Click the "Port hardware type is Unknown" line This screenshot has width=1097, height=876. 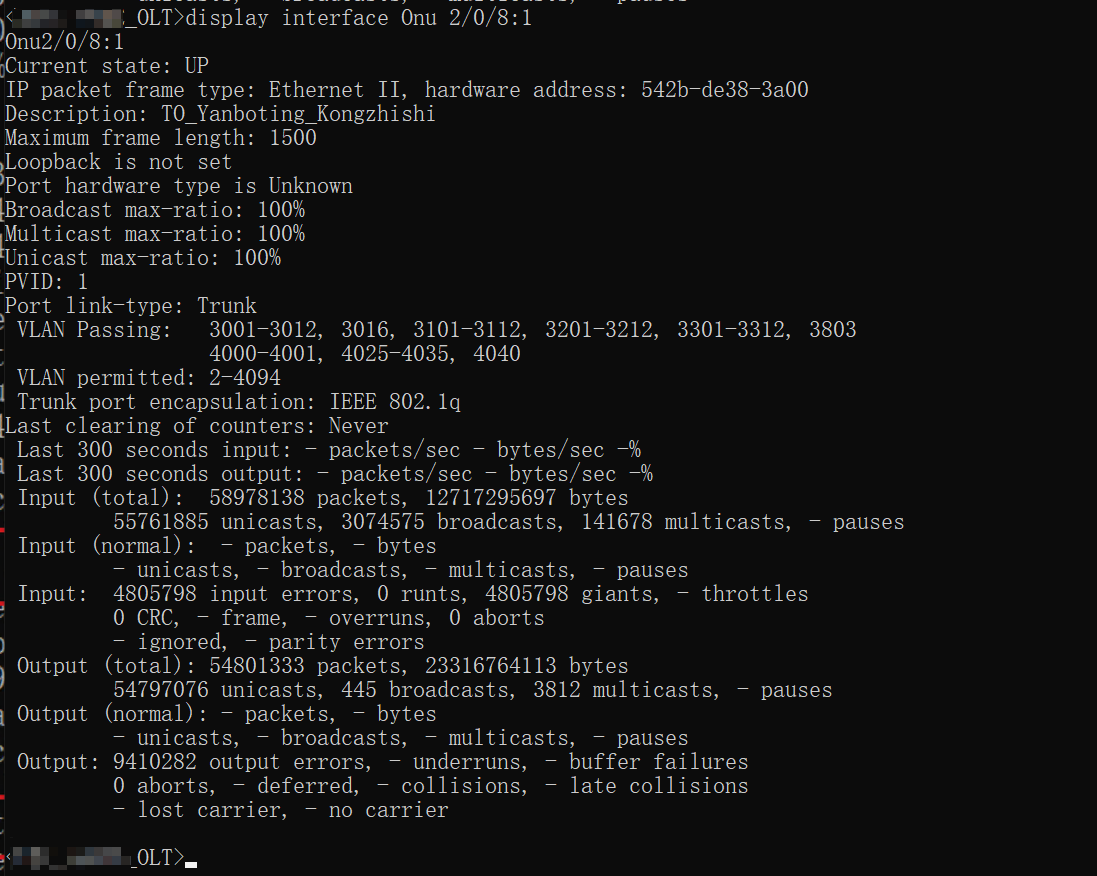click(179, 186)
